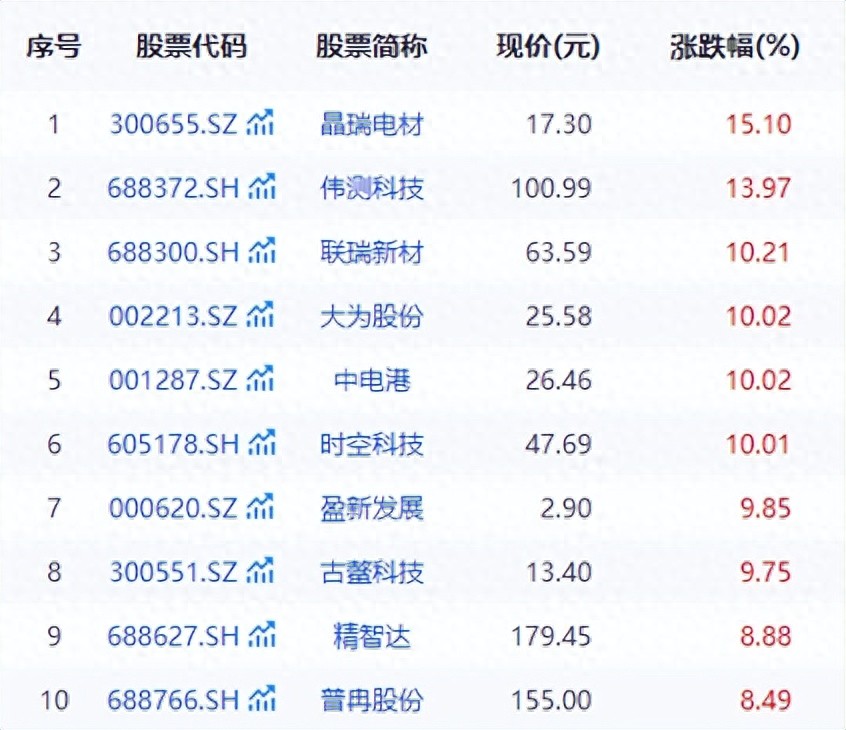Open the chart icon beside 688766.SH

pyautogui.click(x=262, y=700)
